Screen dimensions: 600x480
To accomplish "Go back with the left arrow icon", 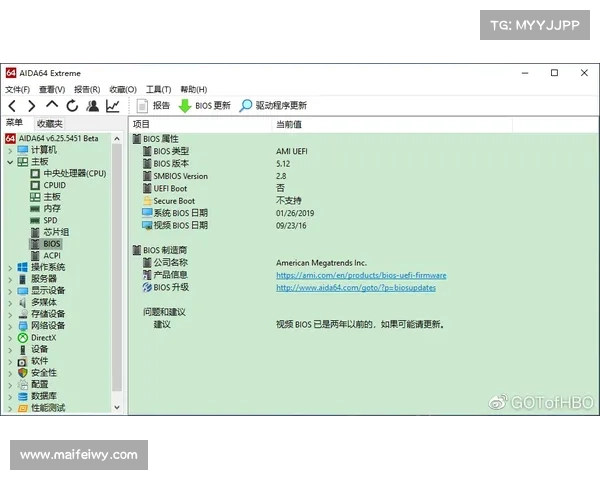I will 12,106.
